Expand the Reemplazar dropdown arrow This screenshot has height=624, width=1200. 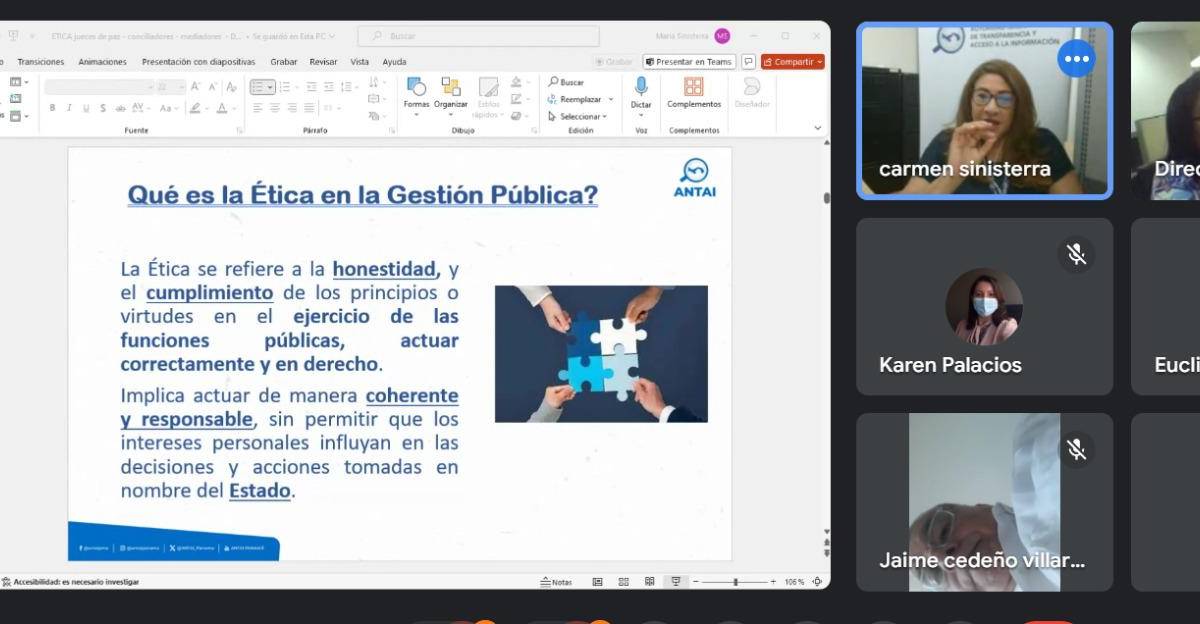point(611,99)
